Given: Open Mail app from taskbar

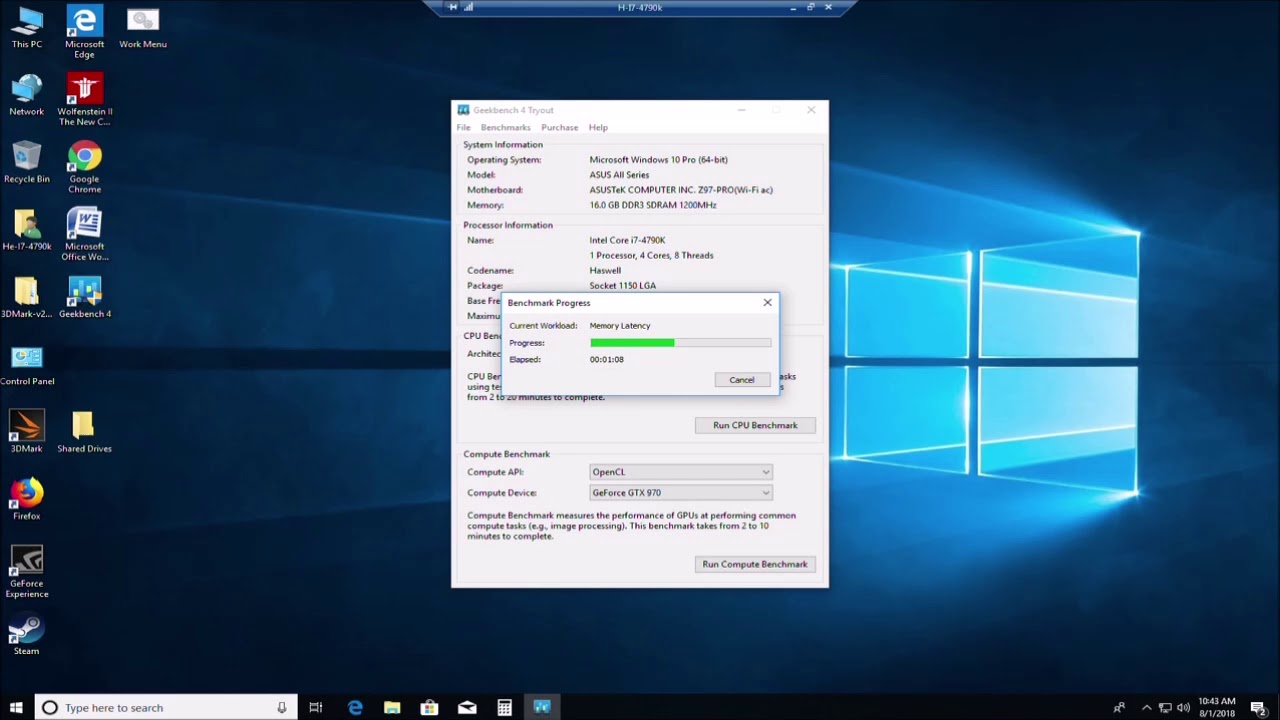Looking at the screenshot, I should 467,707.
